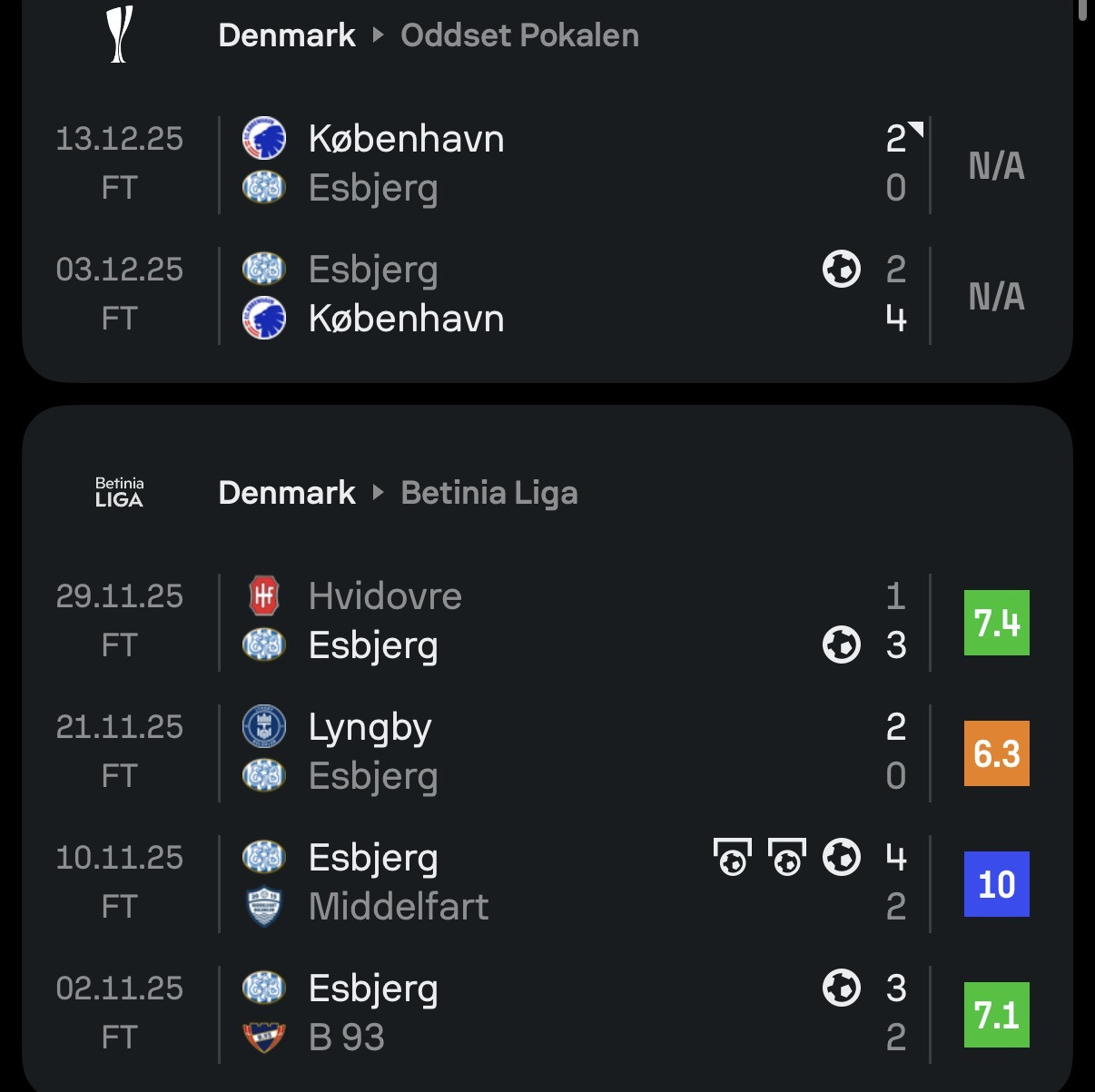Open the Betinia Liga competition link
1095x1092 pixels.
coord(488,493)
